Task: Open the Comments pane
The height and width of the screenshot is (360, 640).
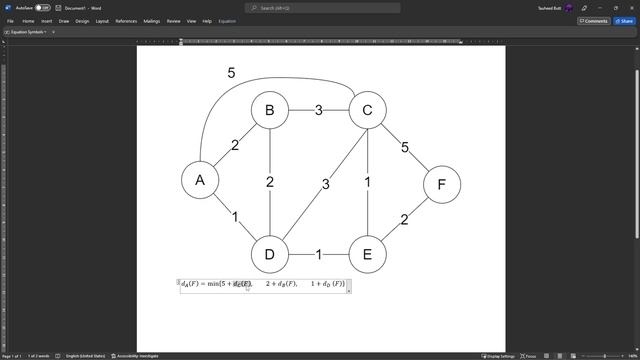Action: (x=593, y=21)
